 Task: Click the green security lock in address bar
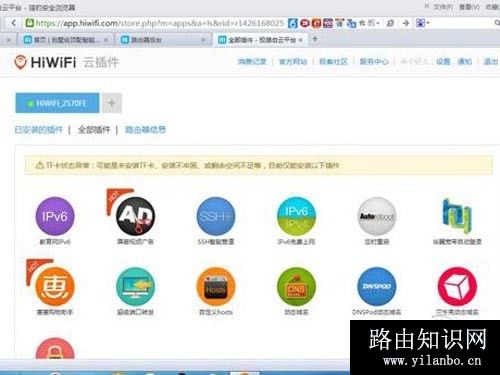pos(30,23)
